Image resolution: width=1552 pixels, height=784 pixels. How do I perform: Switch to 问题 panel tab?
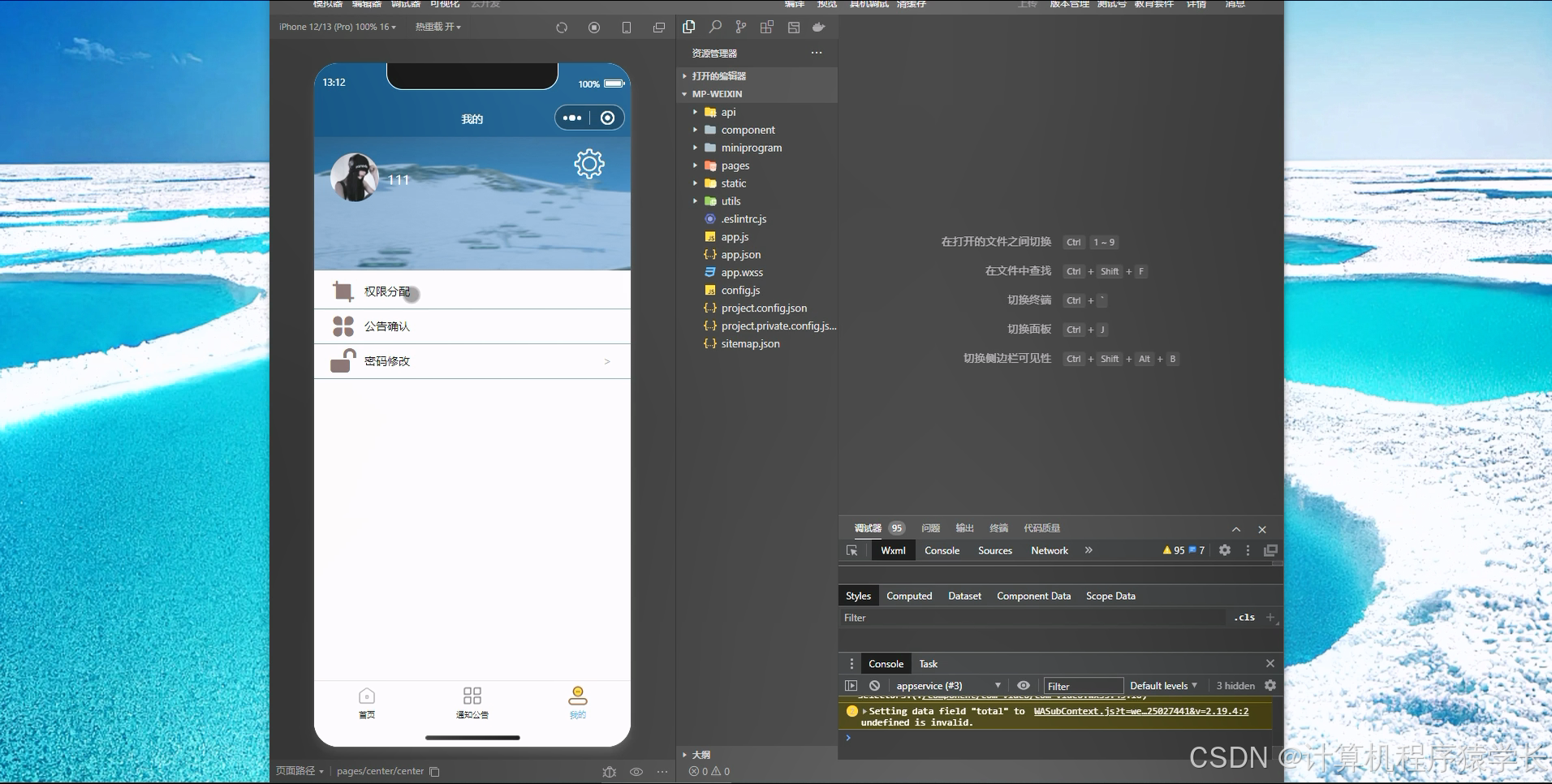click(x=930, y=528)
